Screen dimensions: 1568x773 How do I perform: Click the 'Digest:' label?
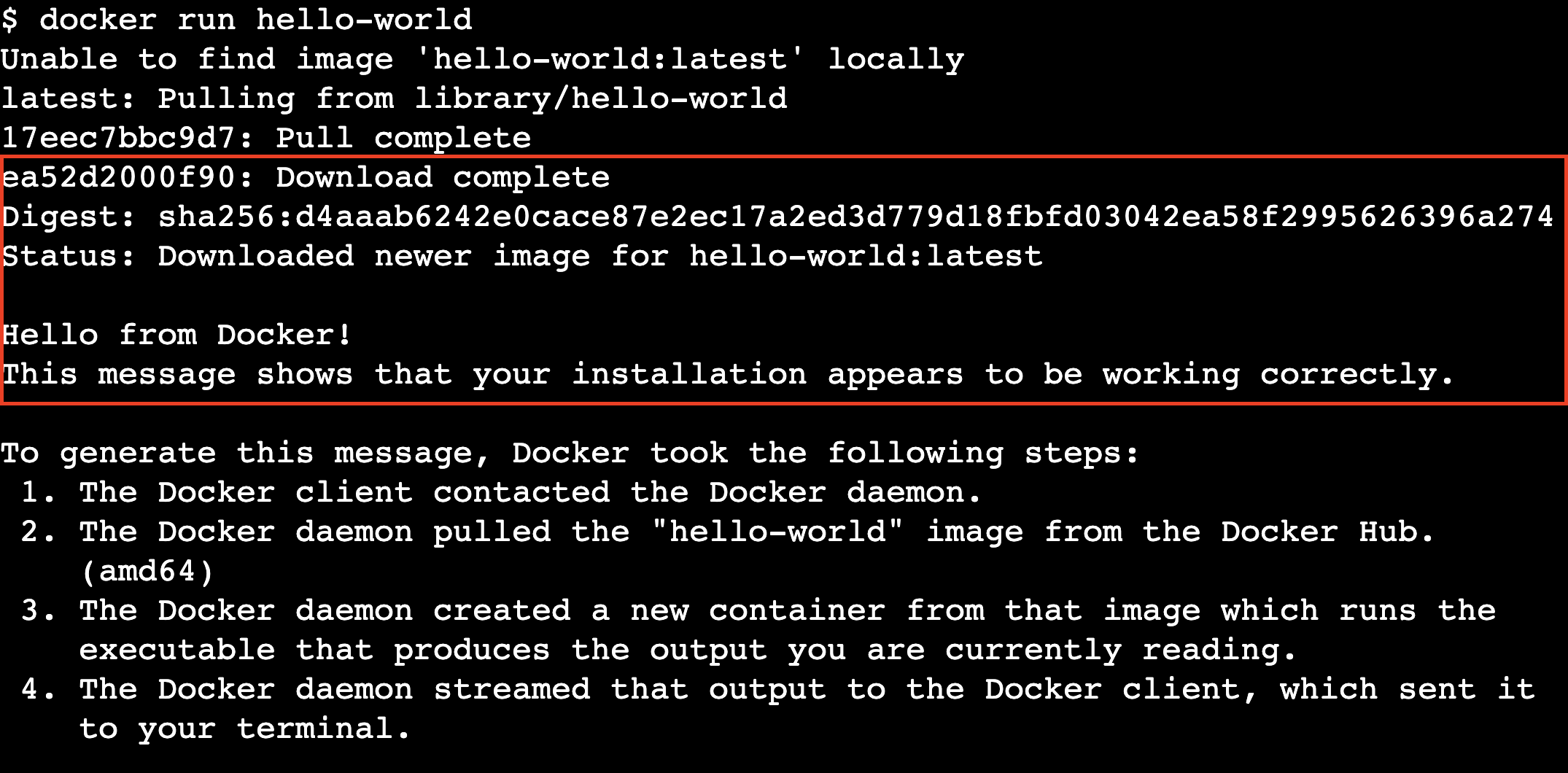[69, 217]
